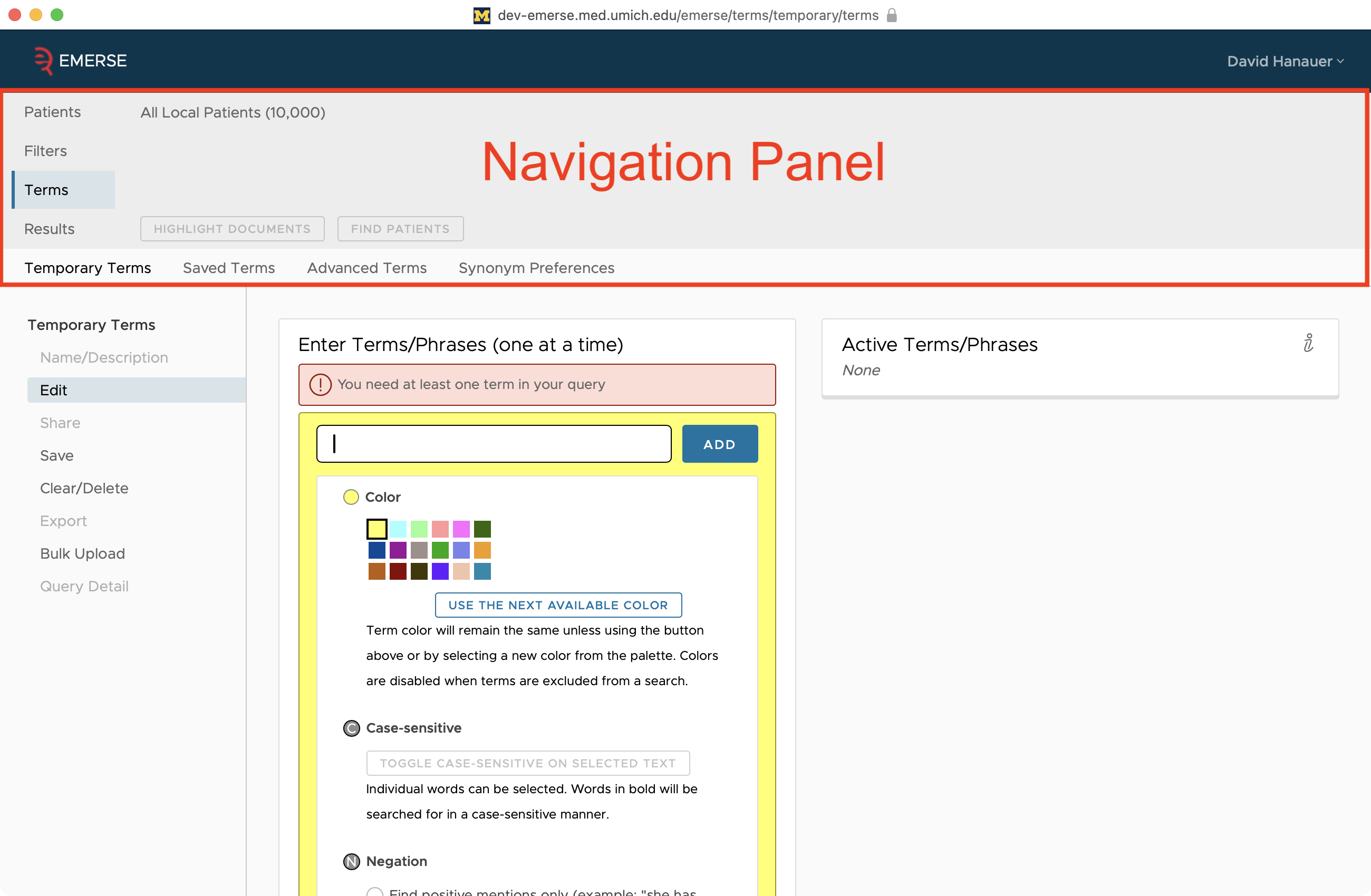Click the 'Temporary Terms' sidebar heading
The image size is (1371, 896).
point(92,325)
